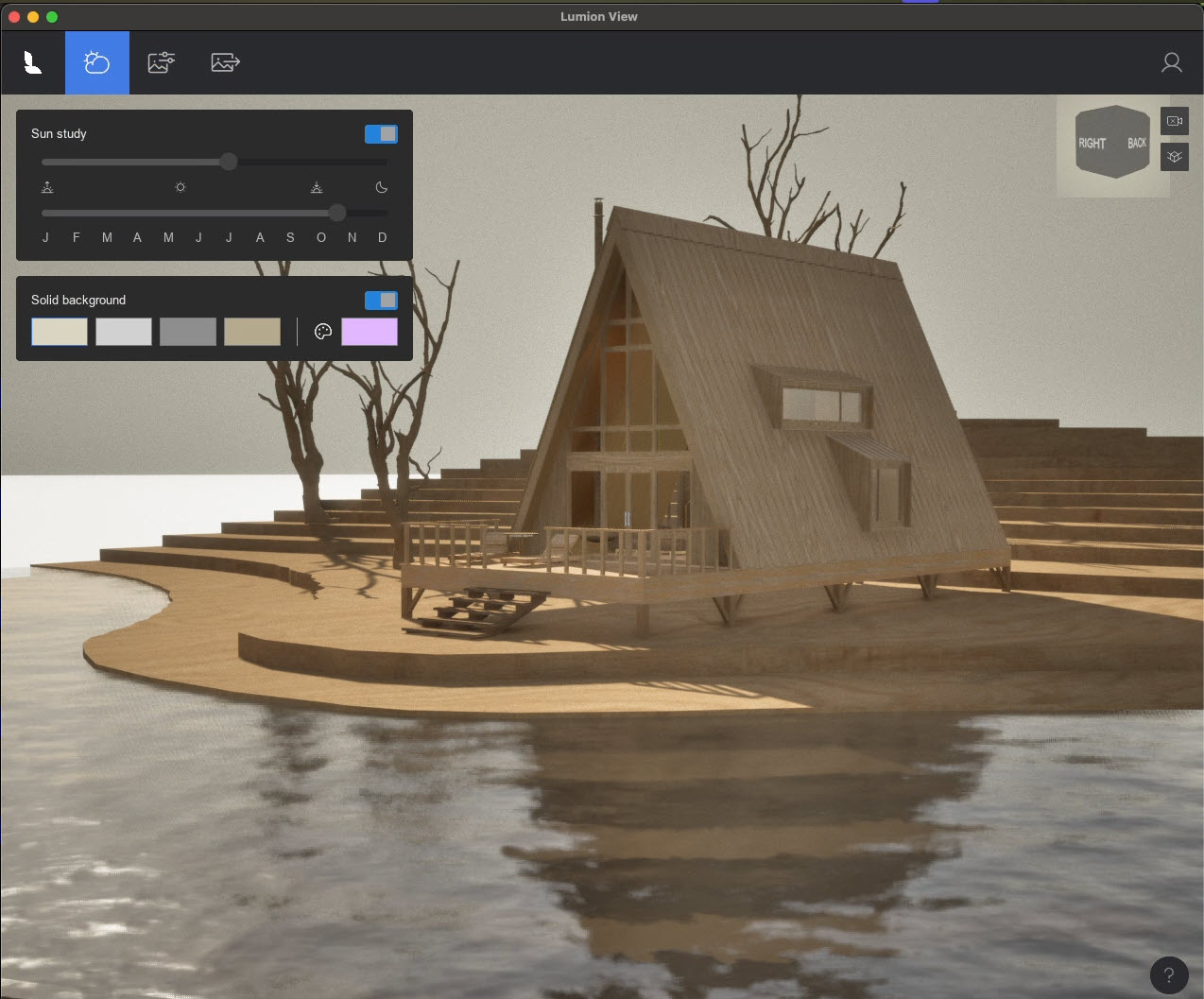1204x999 pixels.
Task: Click the RIGHT face of the view cube
Action: [x=1092, y=143]
